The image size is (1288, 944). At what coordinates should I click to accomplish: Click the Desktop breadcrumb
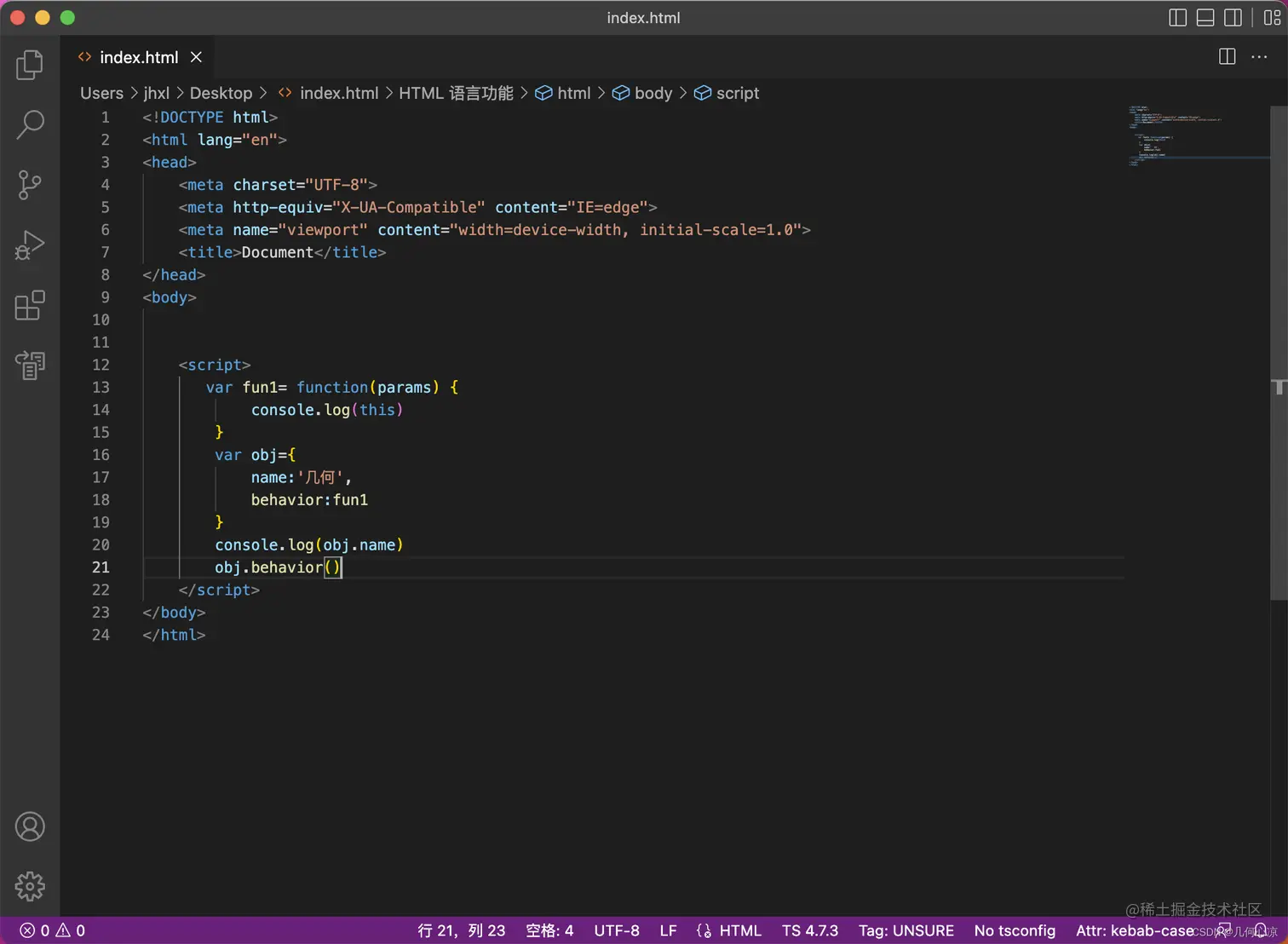pyautogui.click(x=221, y=93)
